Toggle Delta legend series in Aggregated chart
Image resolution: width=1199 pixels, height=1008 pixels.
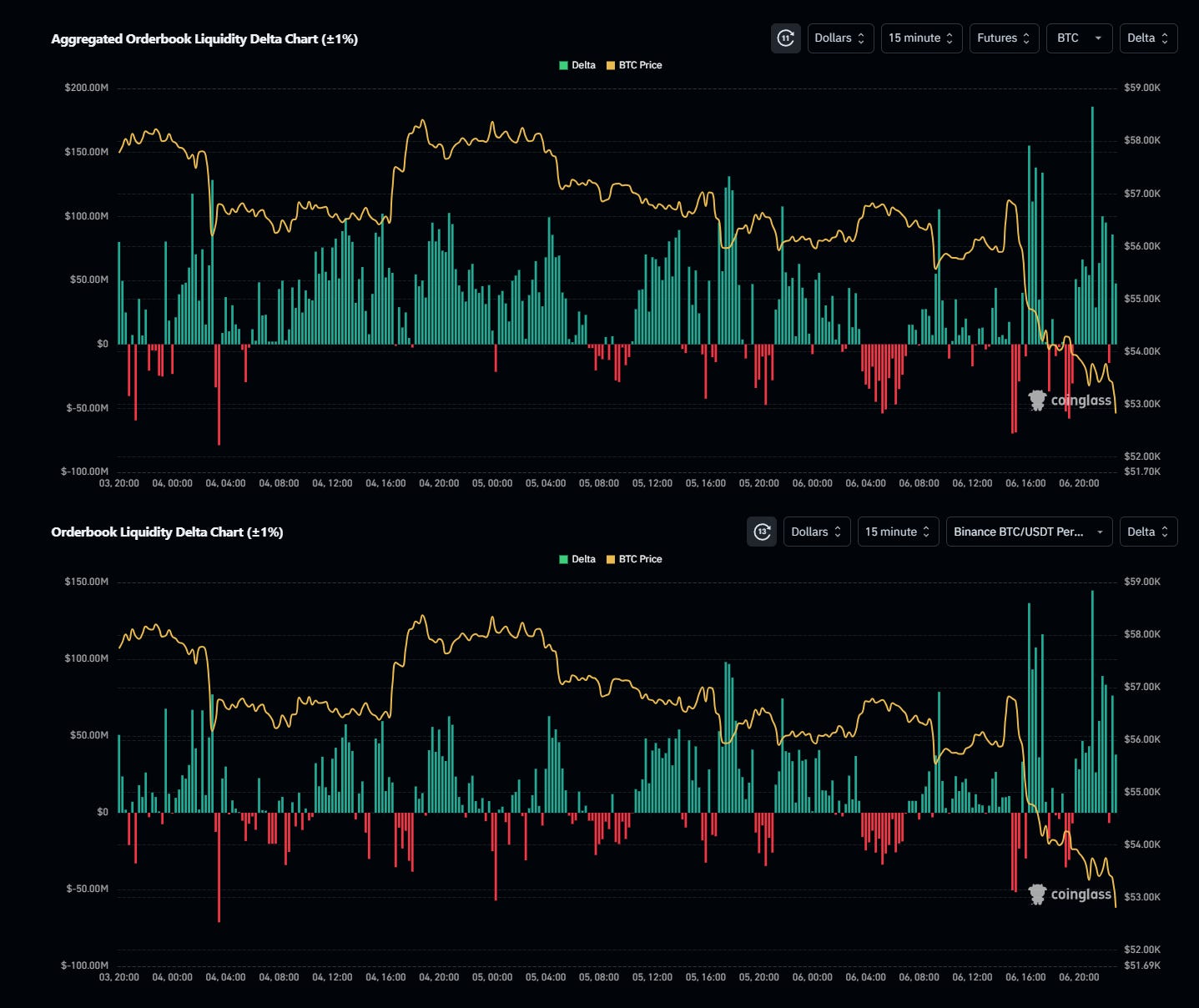pos(577,65)
